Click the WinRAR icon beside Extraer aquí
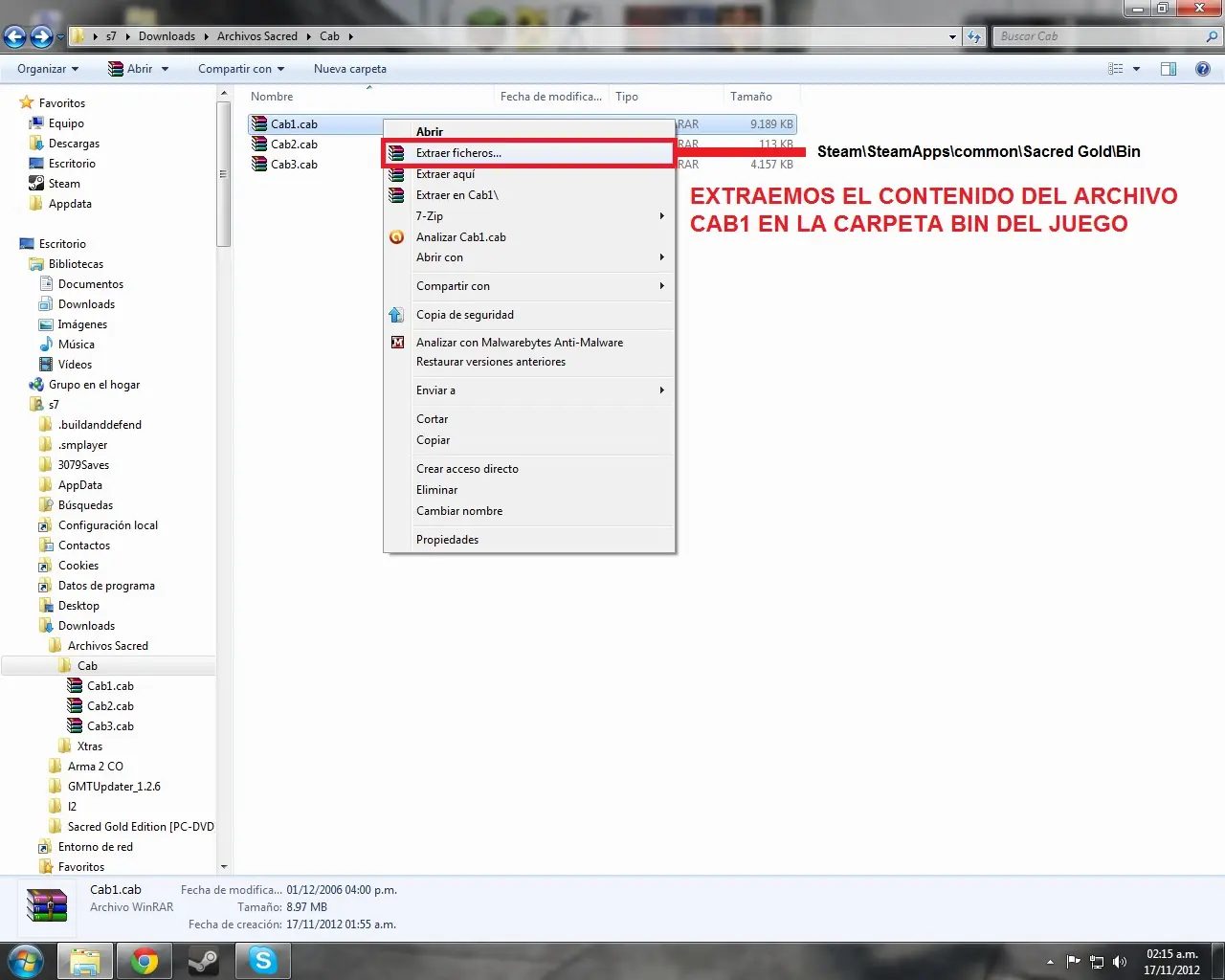 pyautogui.click(x=396, y=174)
